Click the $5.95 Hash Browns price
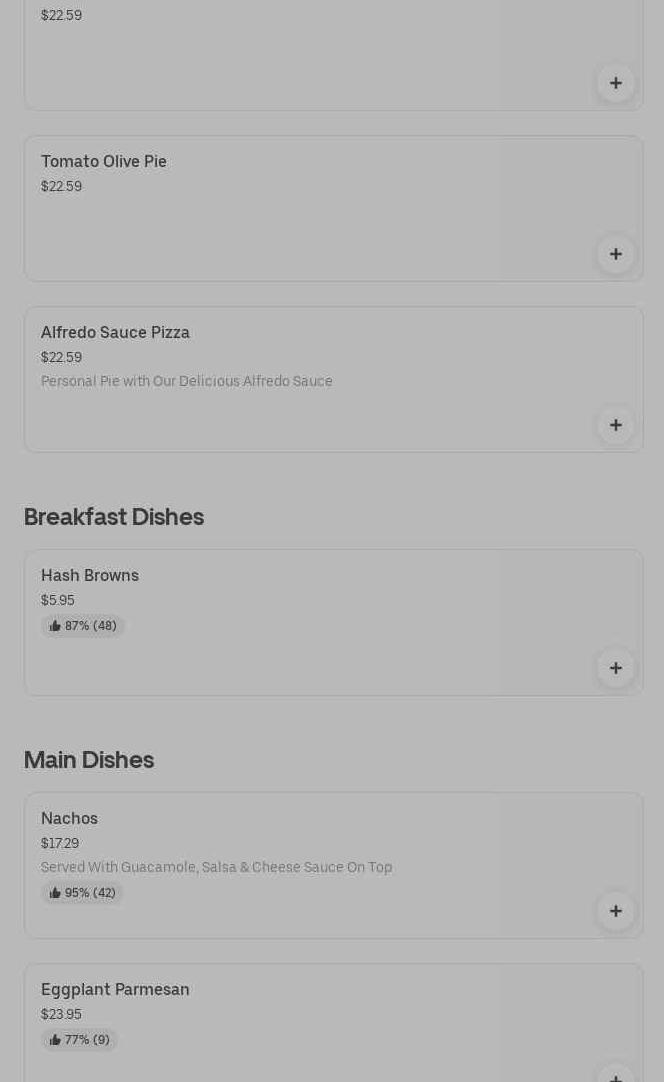664x1082 pixels. coord(57,600)
